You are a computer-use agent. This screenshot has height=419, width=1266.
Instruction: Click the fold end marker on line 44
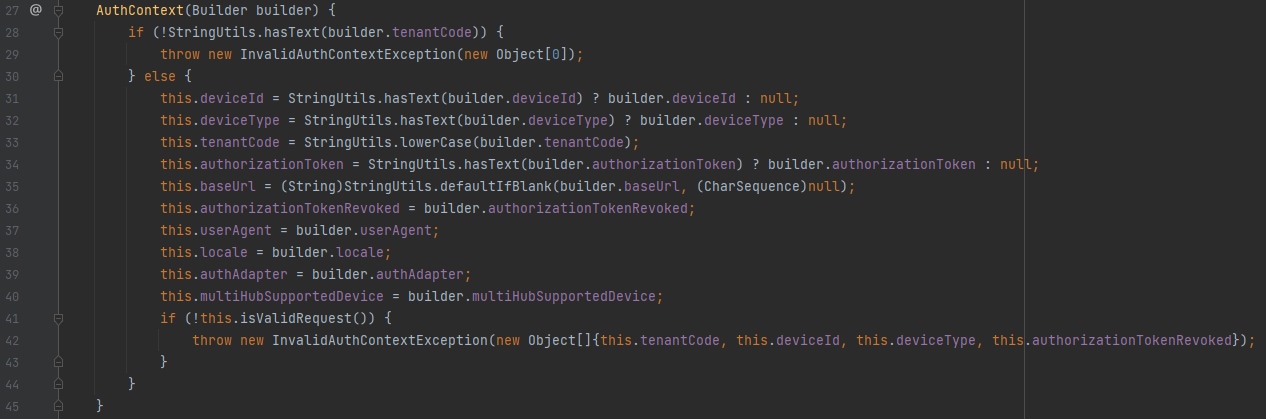tap(59, 384)
